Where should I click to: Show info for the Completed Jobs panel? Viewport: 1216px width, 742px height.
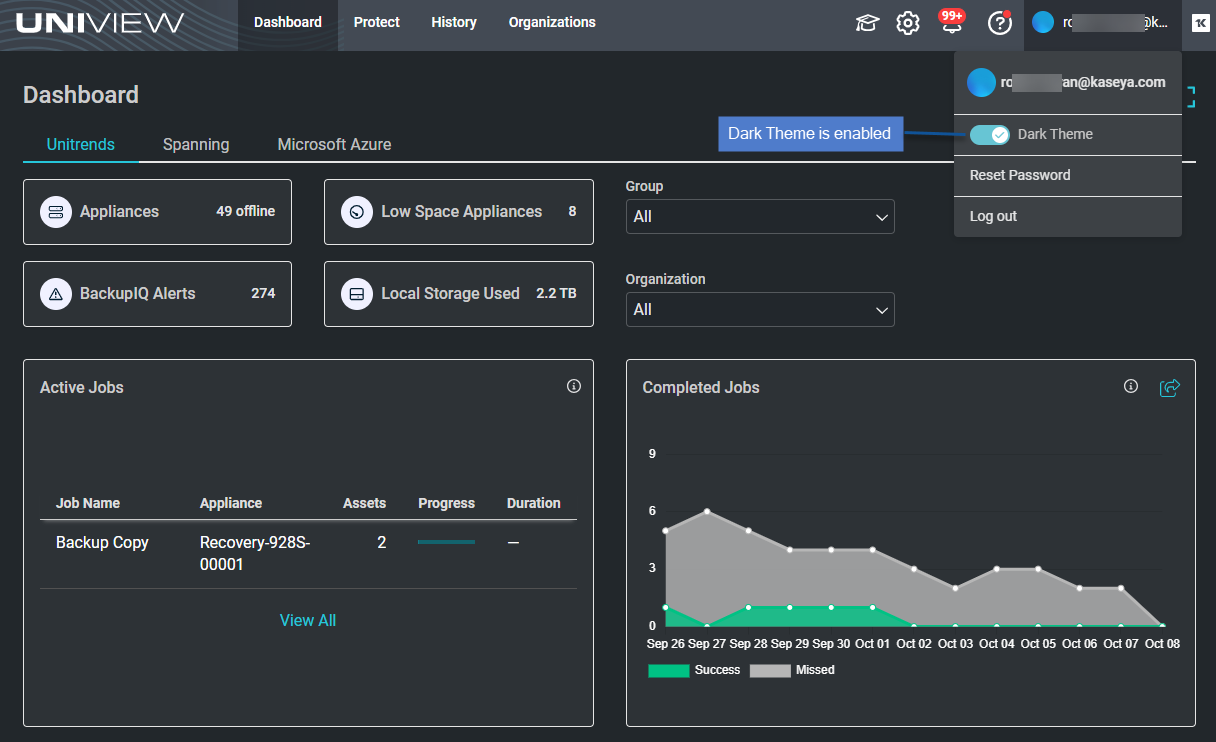[x=1131, y=386]
